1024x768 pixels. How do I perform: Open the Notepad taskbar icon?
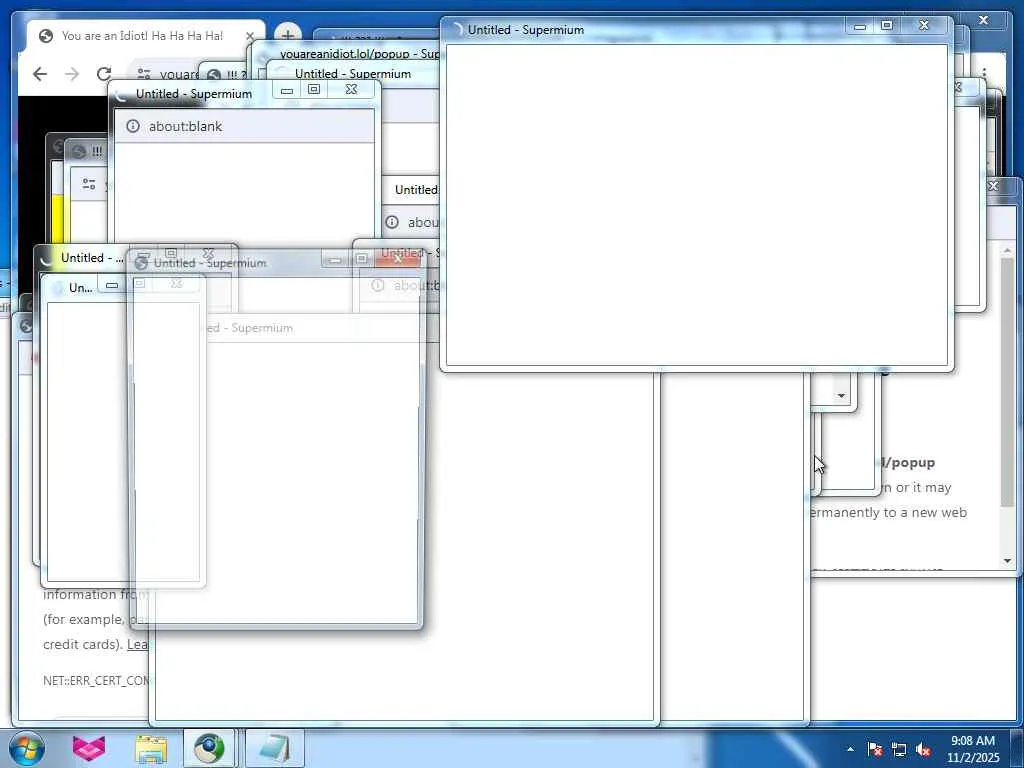(x=275, y=748)
